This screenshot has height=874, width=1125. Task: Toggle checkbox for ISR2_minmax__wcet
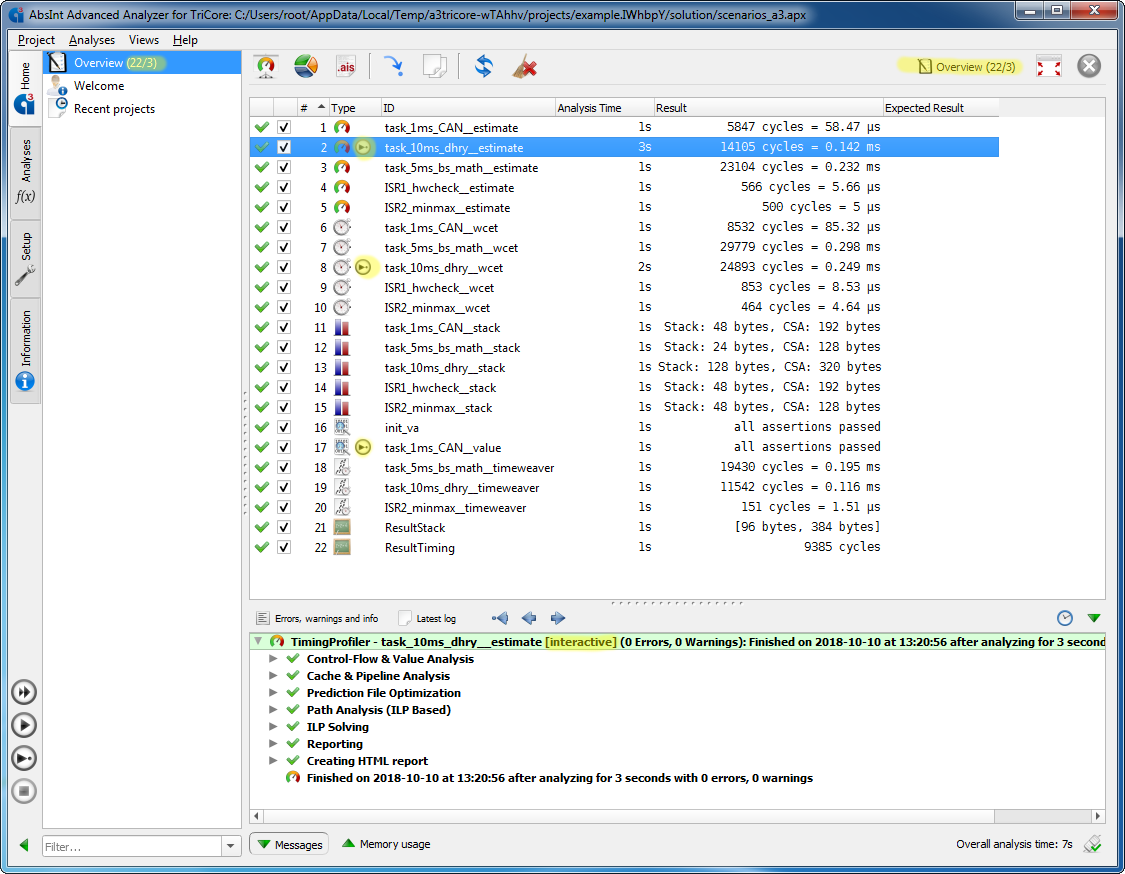coord(284,308)
